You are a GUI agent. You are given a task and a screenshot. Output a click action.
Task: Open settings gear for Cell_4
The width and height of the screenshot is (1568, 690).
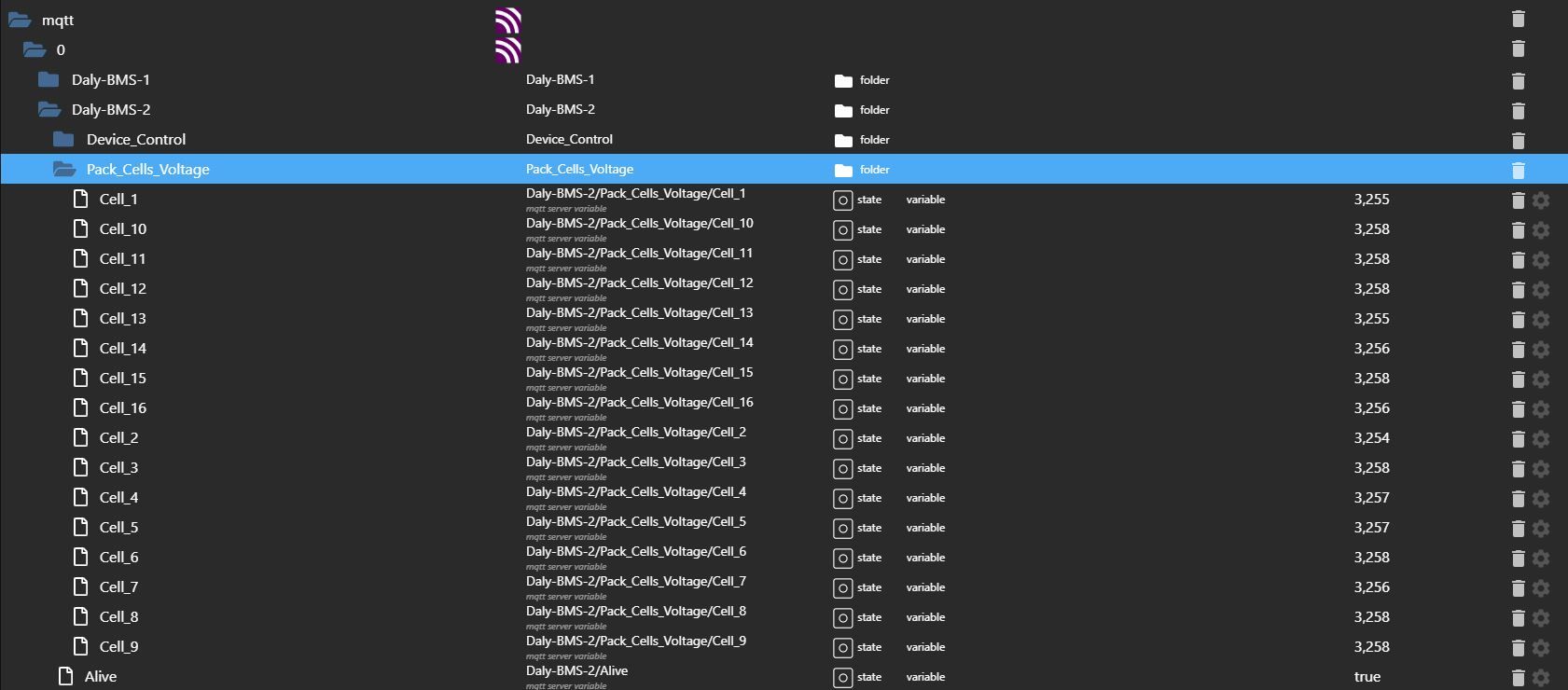[1541, 499]
